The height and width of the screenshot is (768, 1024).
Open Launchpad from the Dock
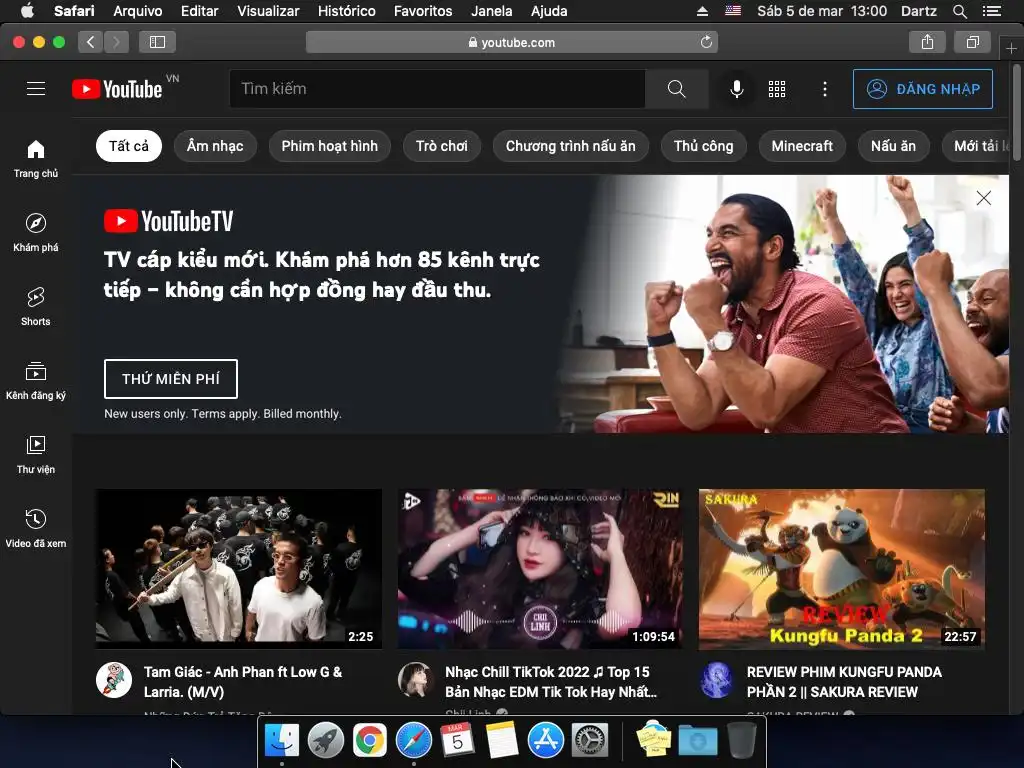click(326, 740)
